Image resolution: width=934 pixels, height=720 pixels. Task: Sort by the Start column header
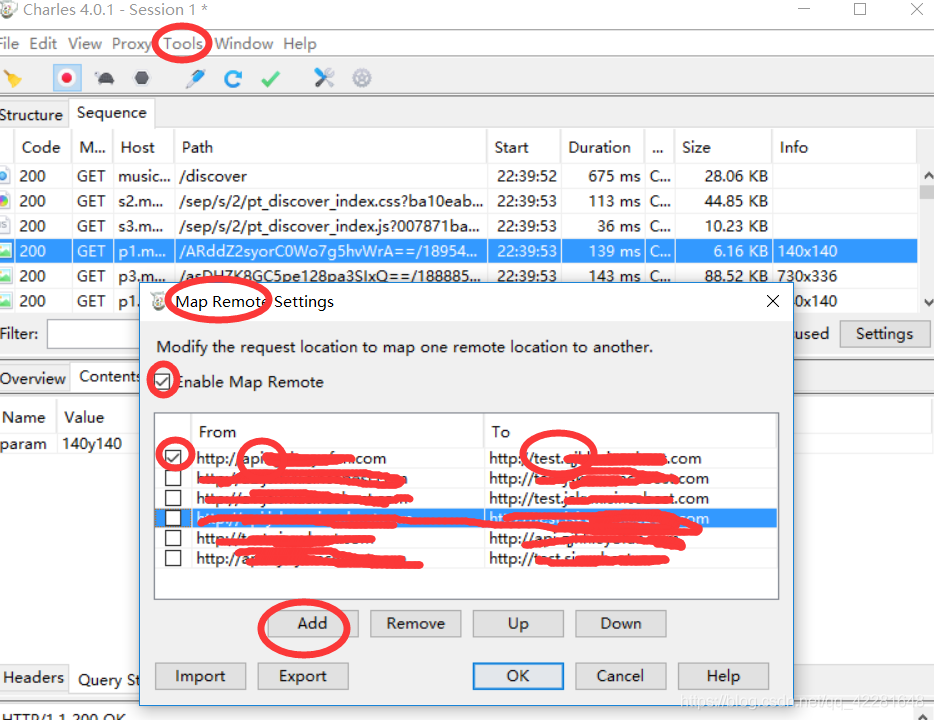coord(524,147)
